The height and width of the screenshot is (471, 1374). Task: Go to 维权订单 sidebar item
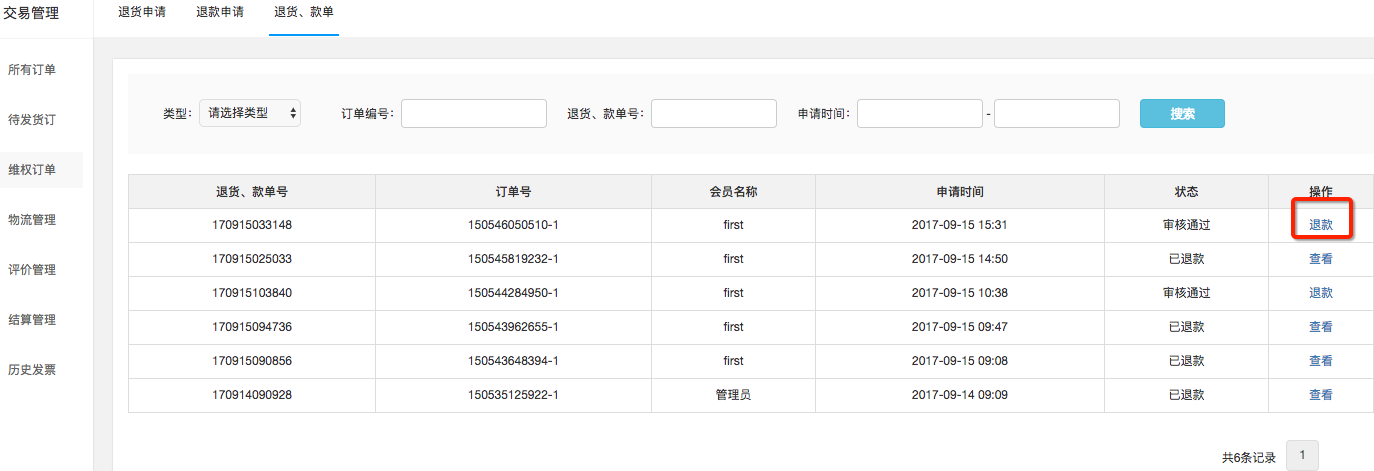point(32,170)
